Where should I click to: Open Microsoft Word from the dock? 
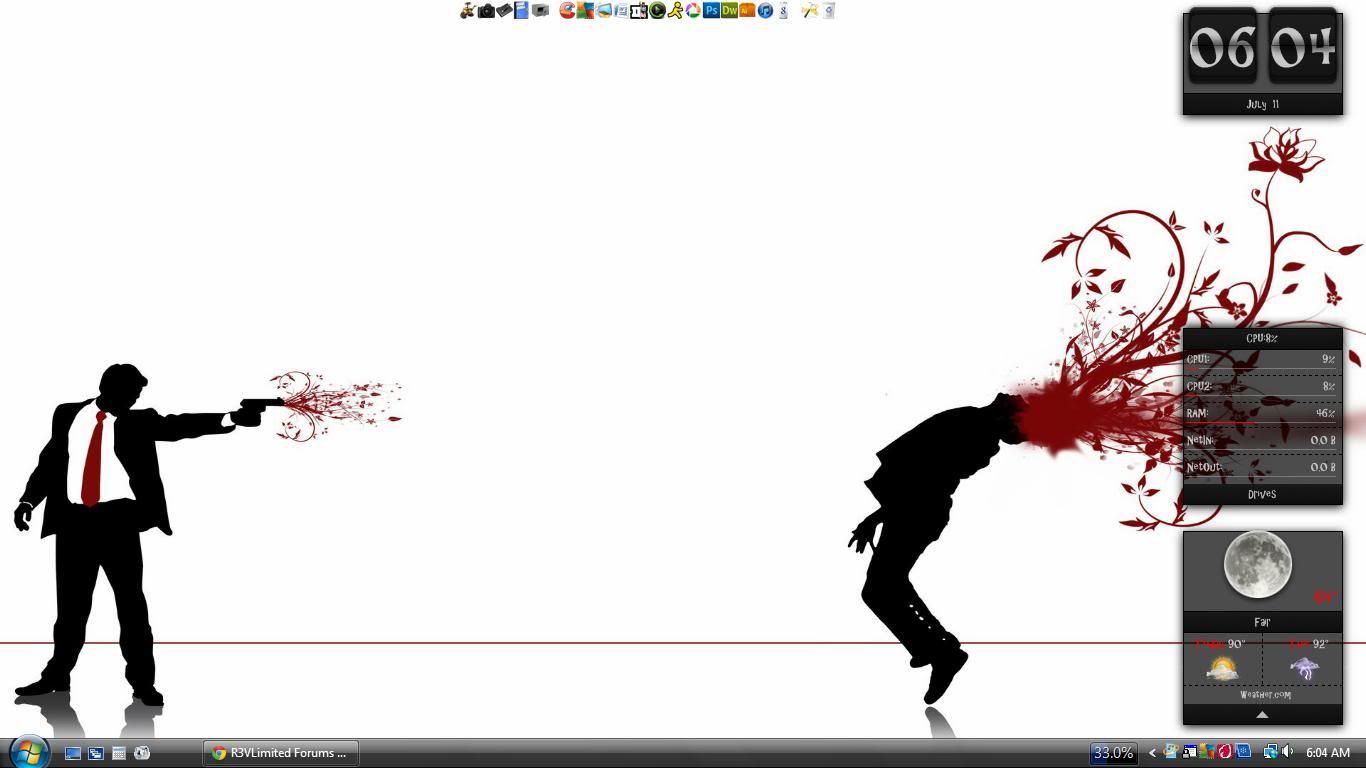(621, 11)
